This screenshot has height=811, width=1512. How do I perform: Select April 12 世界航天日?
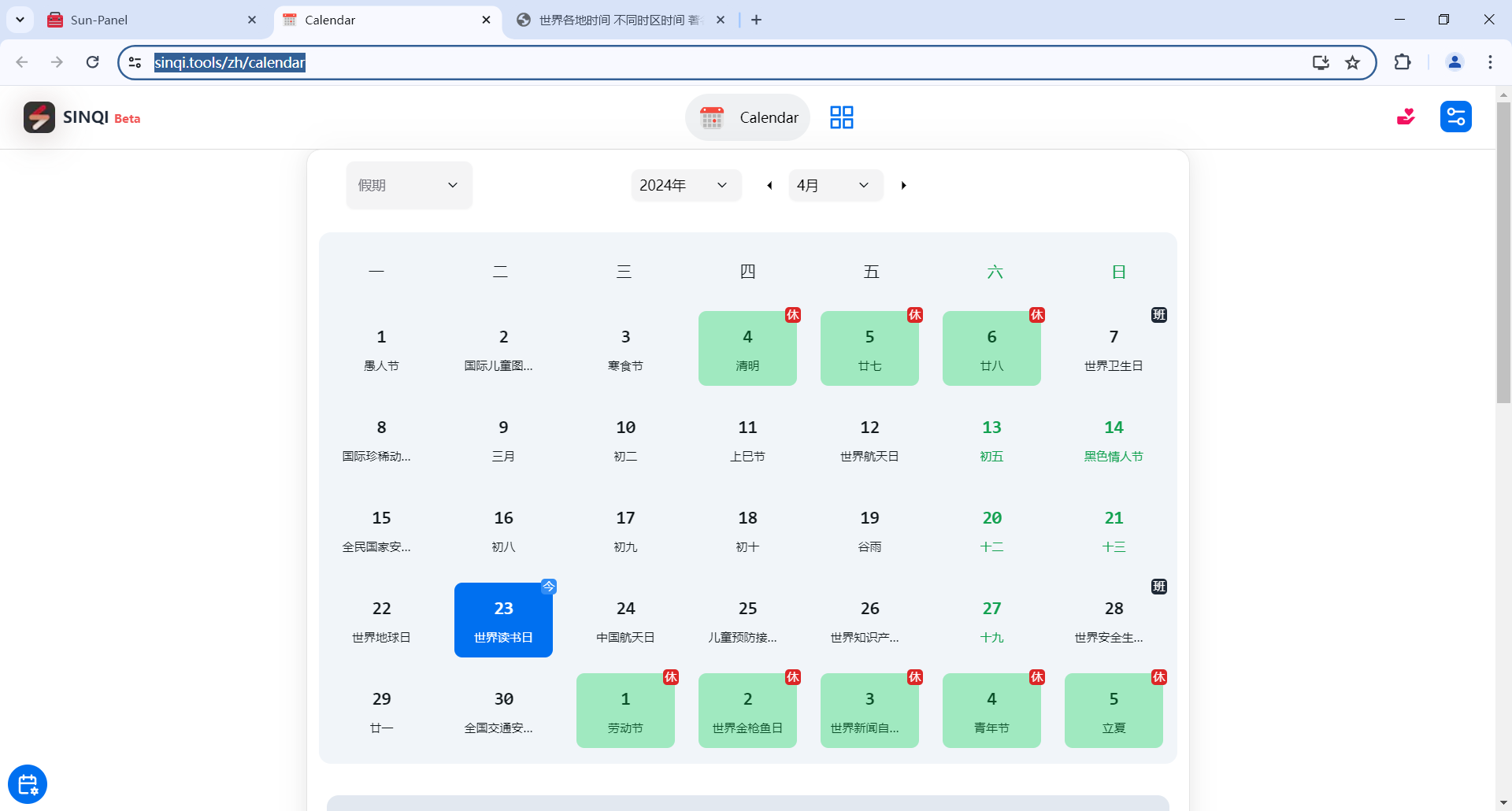tap(869, 439)
